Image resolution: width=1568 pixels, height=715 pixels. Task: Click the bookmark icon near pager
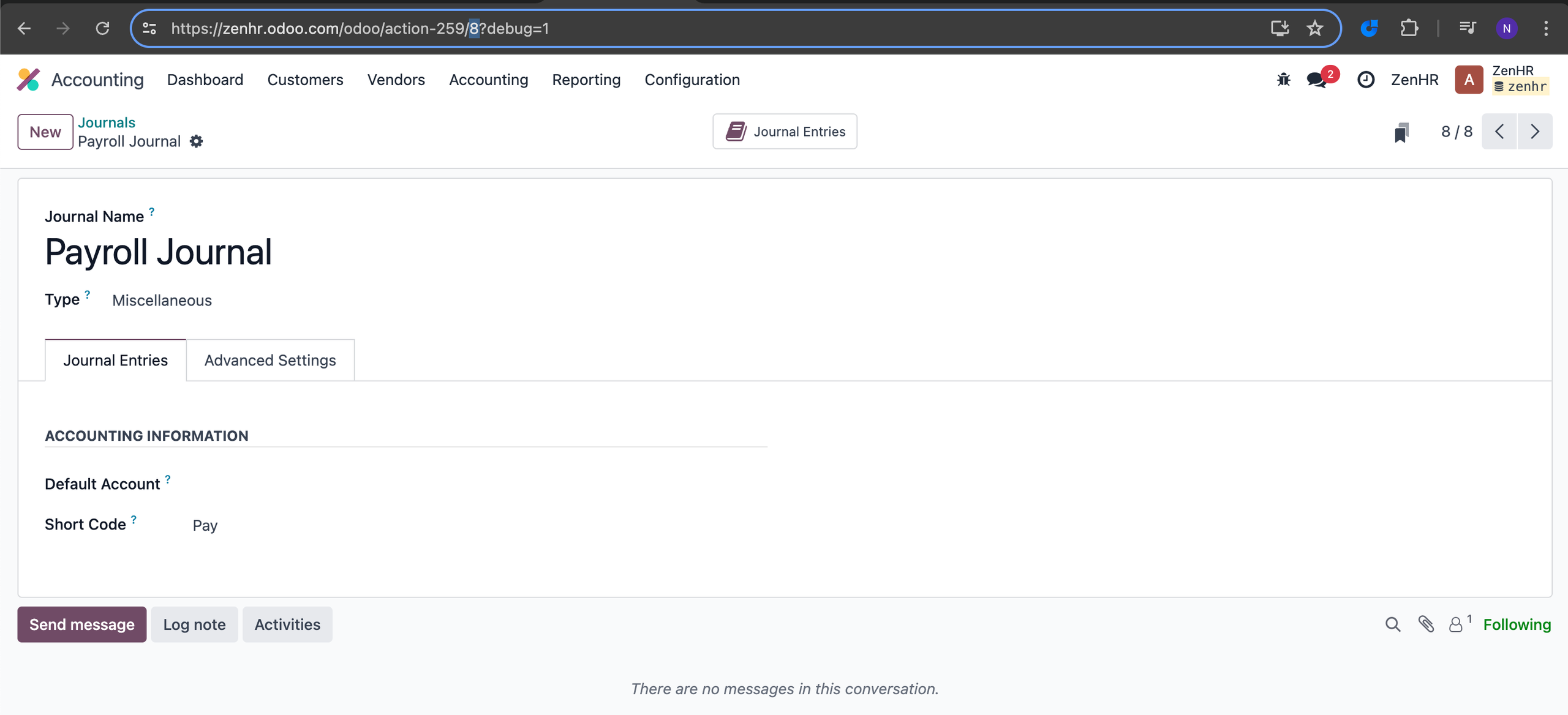click(x=1401, y=132)
